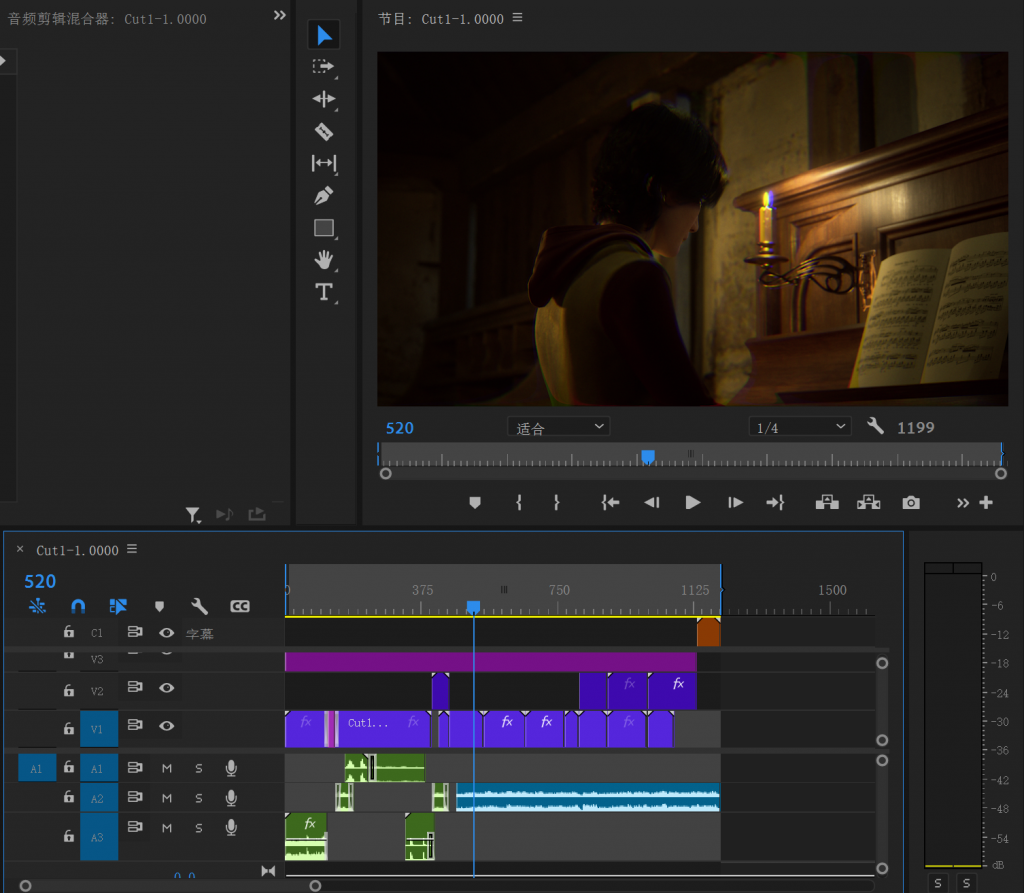Mark Out point in program monitor

(x=556, y=502)
